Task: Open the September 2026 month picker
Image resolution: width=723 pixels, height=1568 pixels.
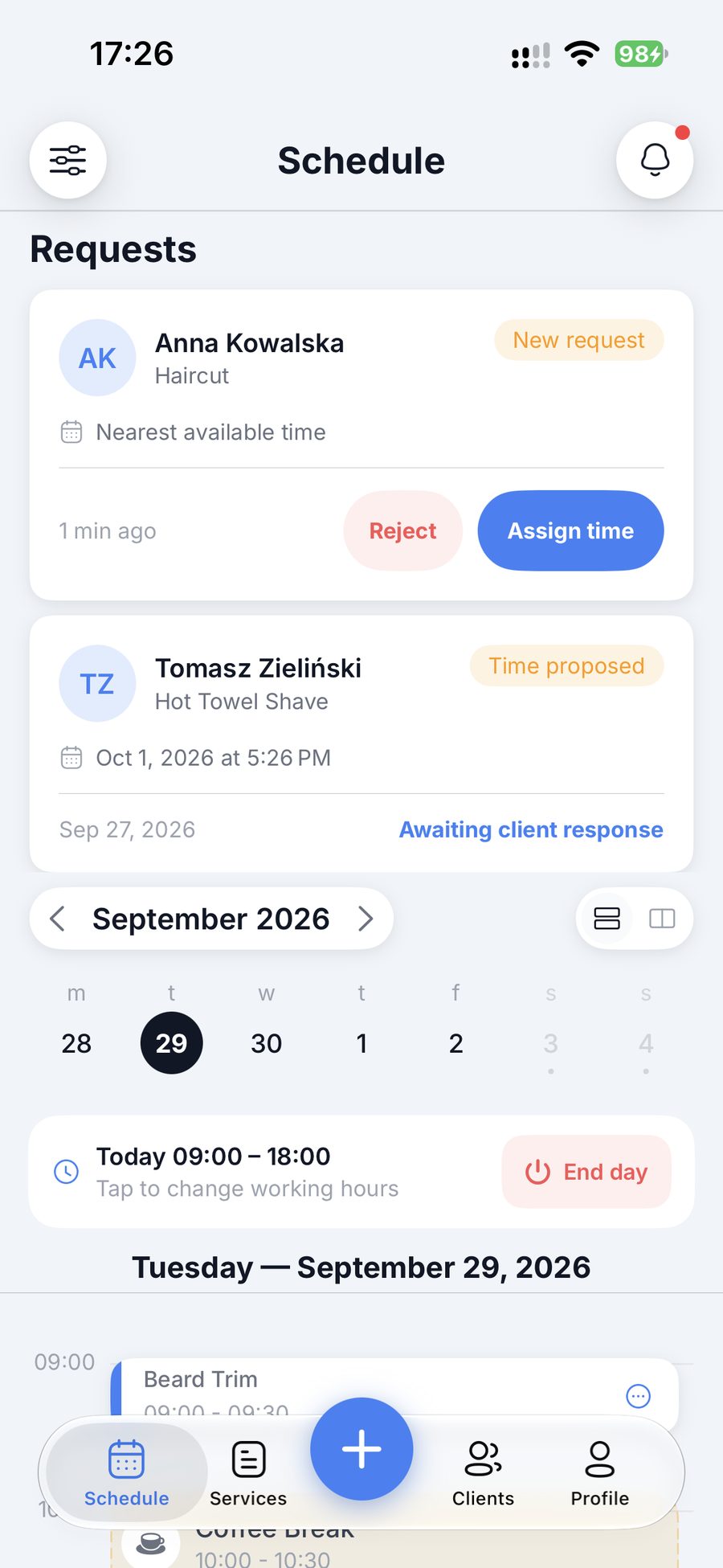Action: 211,919
